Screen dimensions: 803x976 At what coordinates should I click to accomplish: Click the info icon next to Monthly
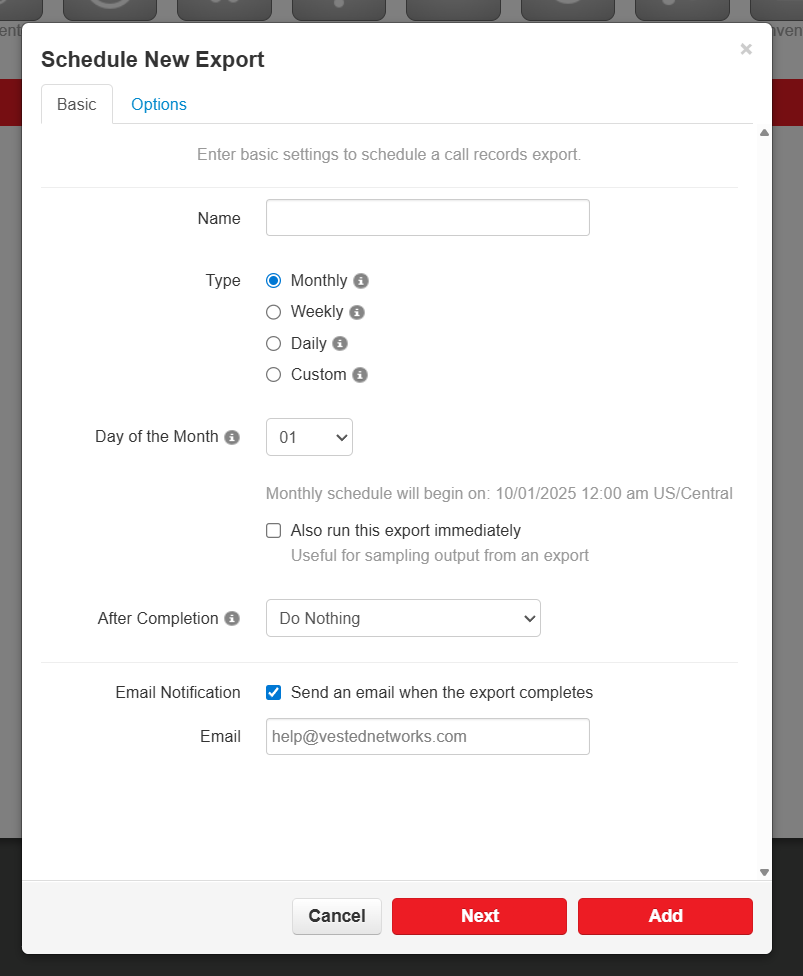tap(361, 281)
